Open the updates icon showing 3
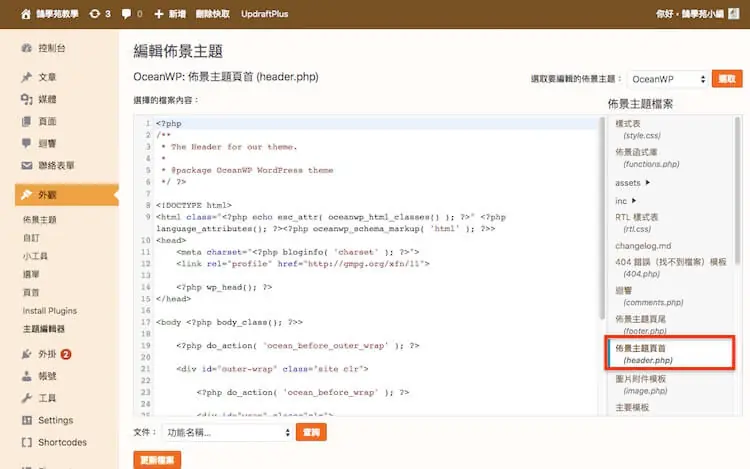The image size is (750, 469). pos(95,14)
